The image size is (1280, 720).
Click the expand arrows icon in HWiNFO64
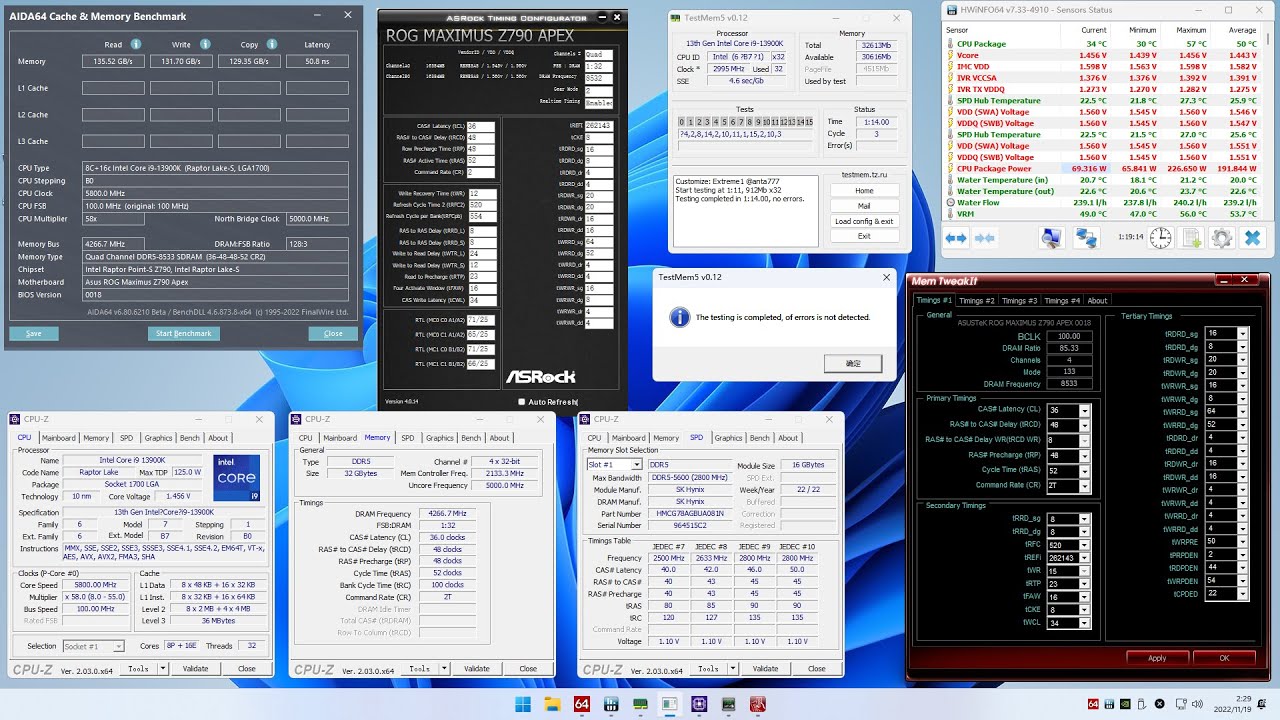click(956, 238)
